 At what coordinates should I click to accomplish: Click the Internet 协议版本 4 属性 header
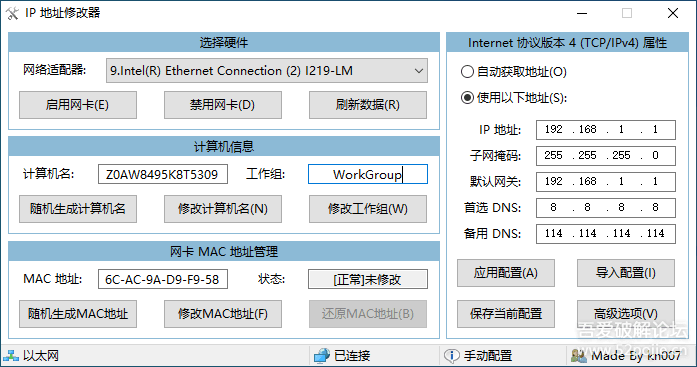568,43
